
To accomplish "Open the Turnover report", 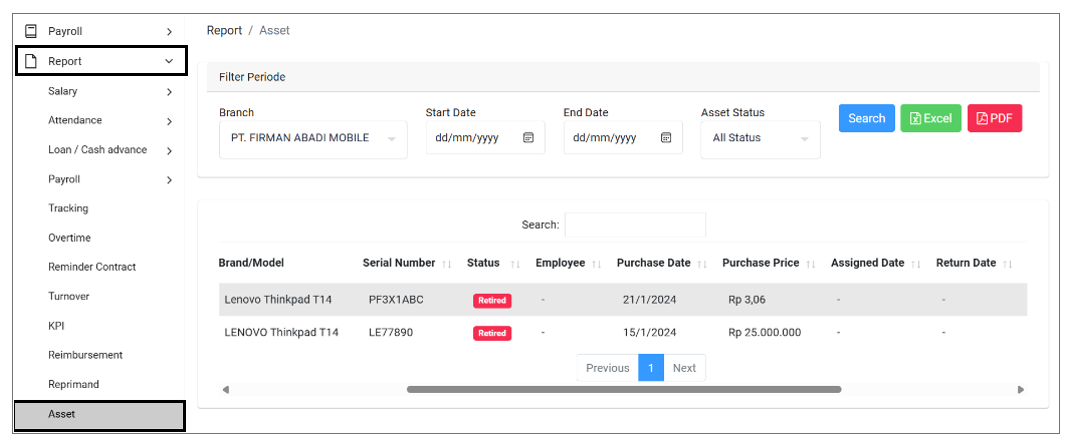I will pyautogui.click(x=68, y=297).
